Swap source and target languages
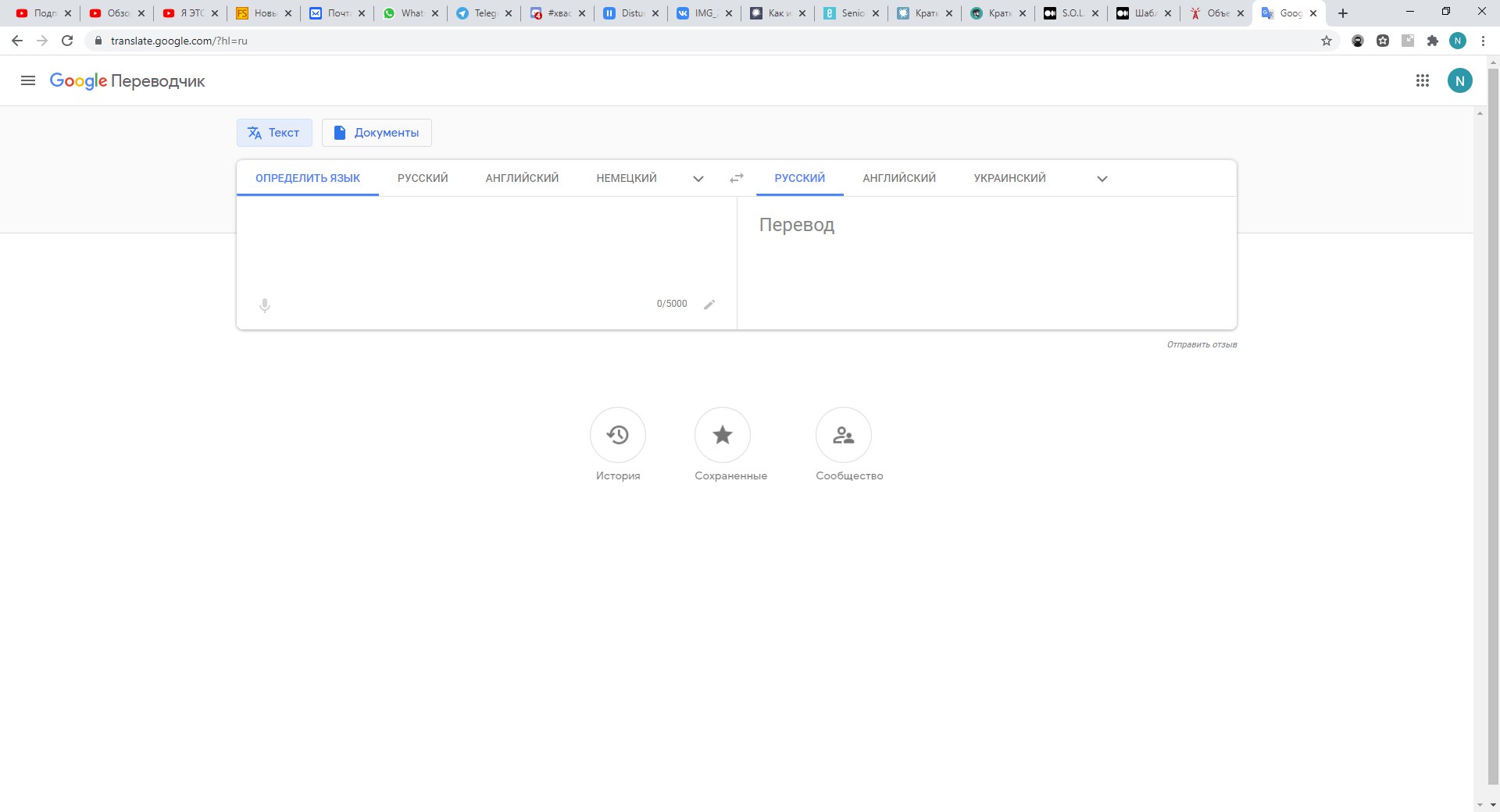The image size is (1500, 812). click(736, 179)
